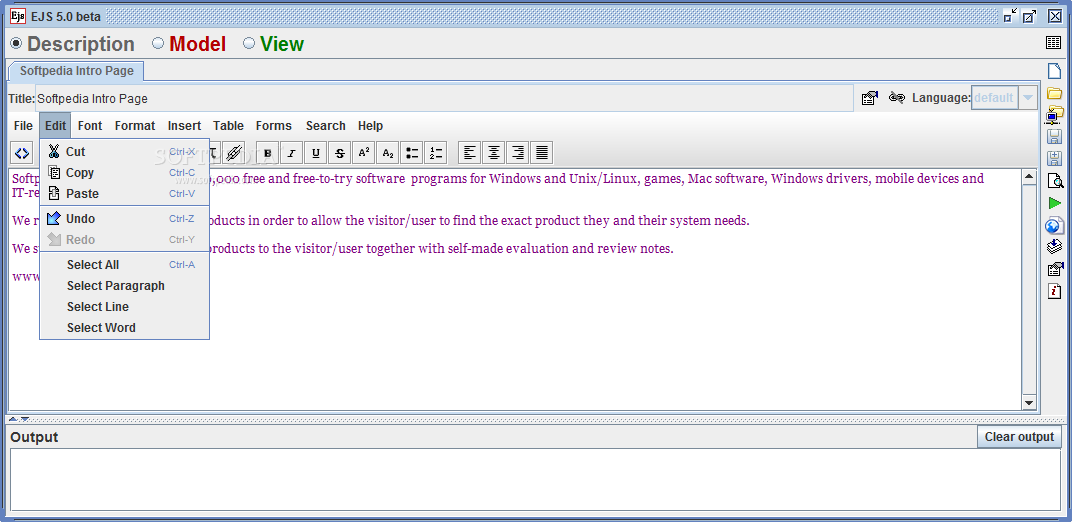
Task: Click inside the Title input field
Action: click(x=444, y=98)
